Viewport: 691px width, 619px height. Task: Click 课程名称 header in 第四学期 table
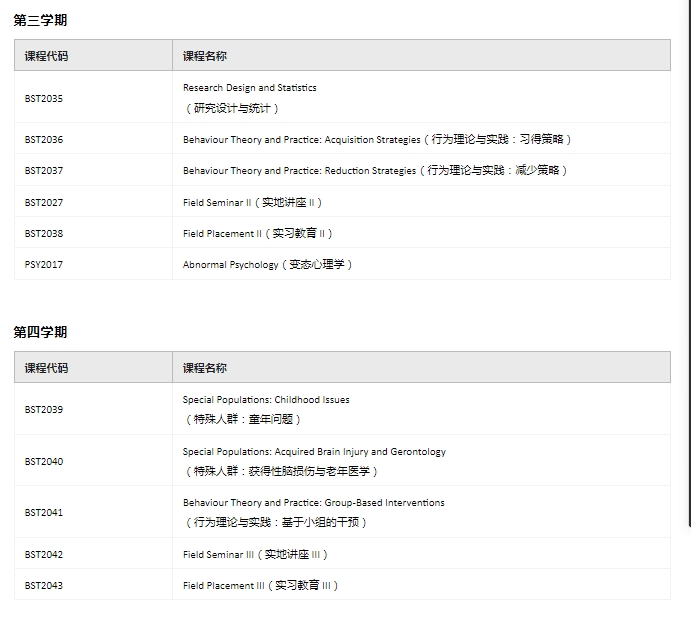click(204, 368)
